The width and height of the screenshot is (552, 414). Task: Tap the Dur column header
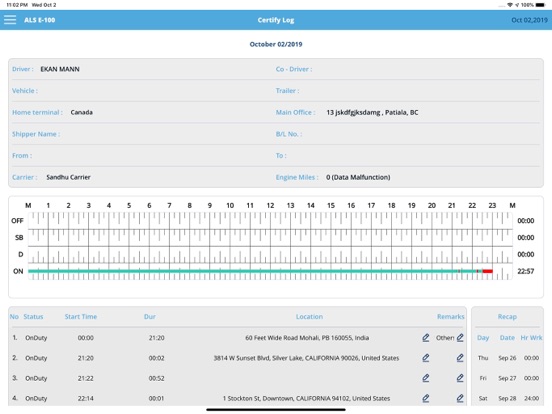click(150, 316)
